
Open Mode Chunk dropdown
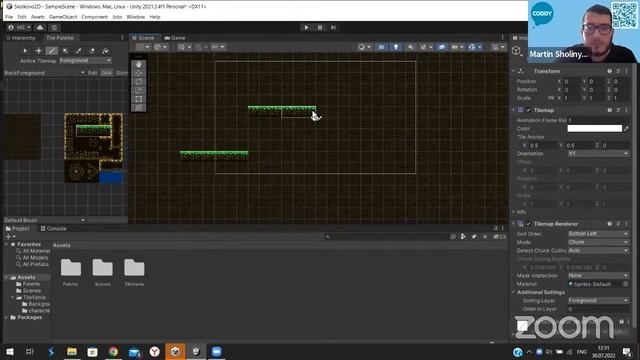pyautogui.click(x=598, y=242)
